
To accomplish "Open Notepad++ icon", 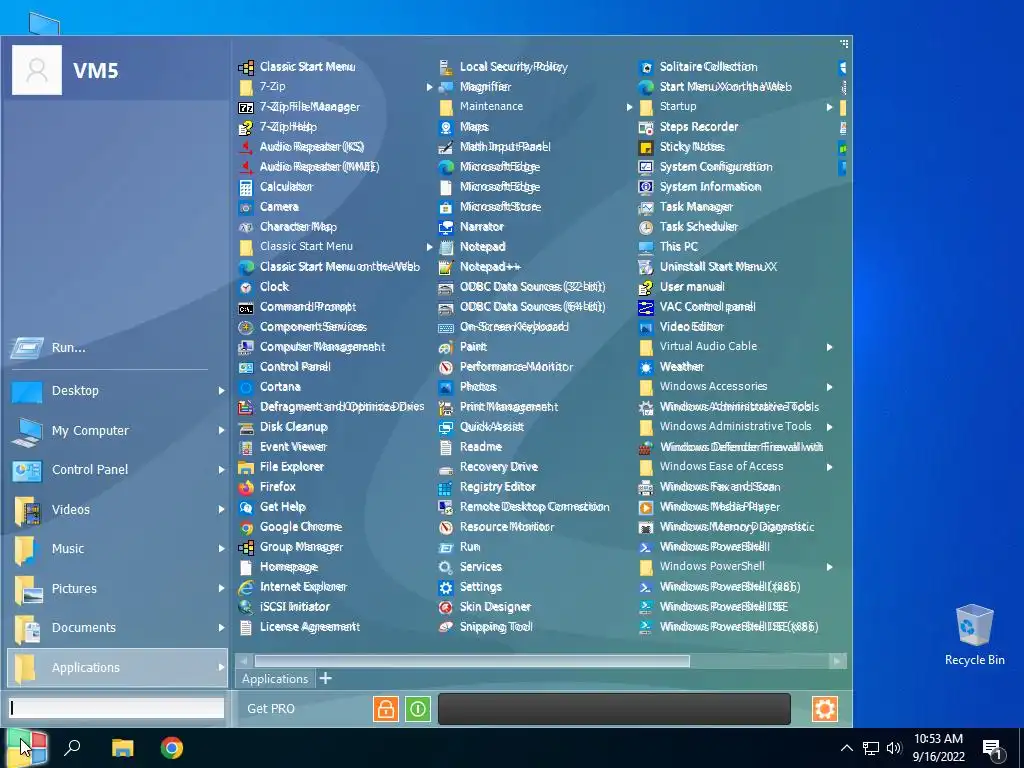I will (446, 267).
